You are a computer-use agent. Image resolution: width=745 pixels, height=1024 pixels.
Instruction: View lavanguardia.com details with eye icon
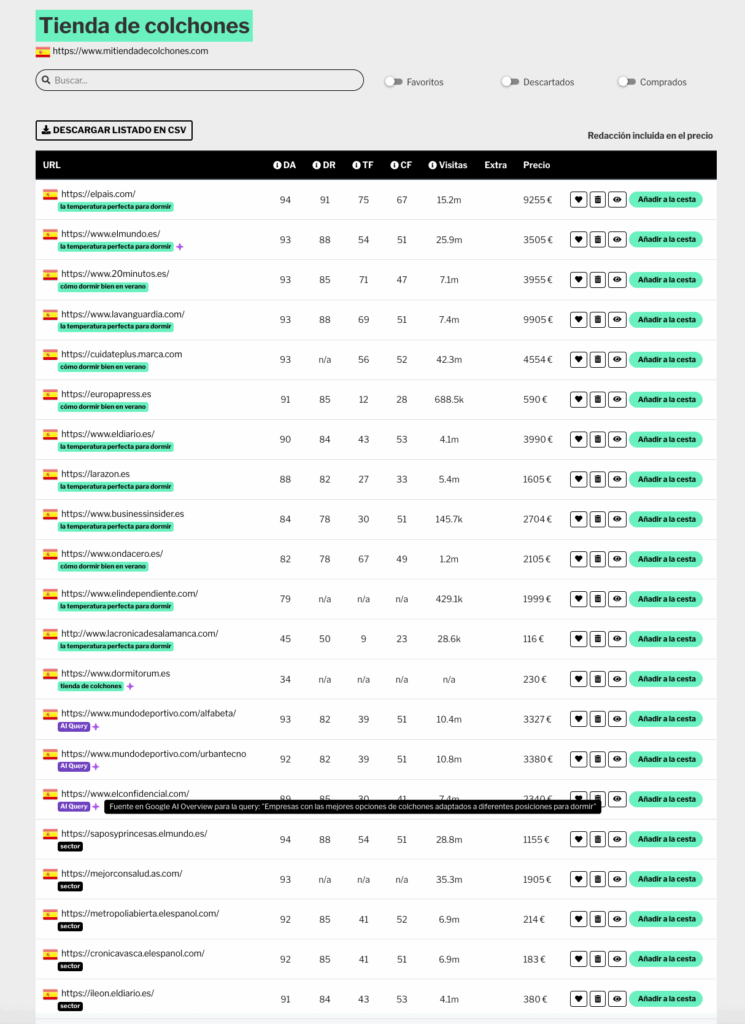click(x=617, y=319)
